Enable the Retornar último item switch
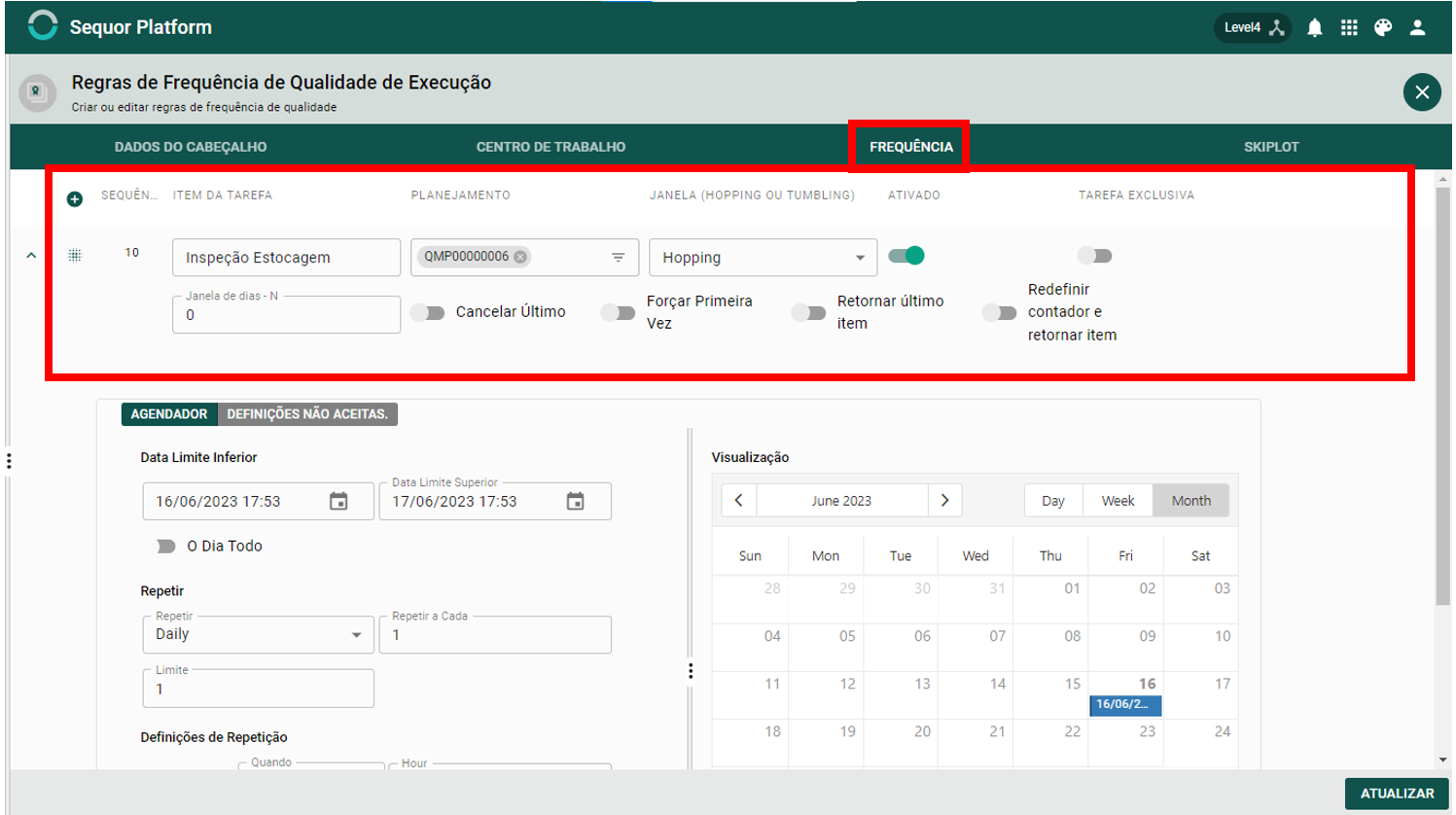Image resolution: width=1456 pixels, height=815 pixels. pyautogui.click(x=808, y=312)
